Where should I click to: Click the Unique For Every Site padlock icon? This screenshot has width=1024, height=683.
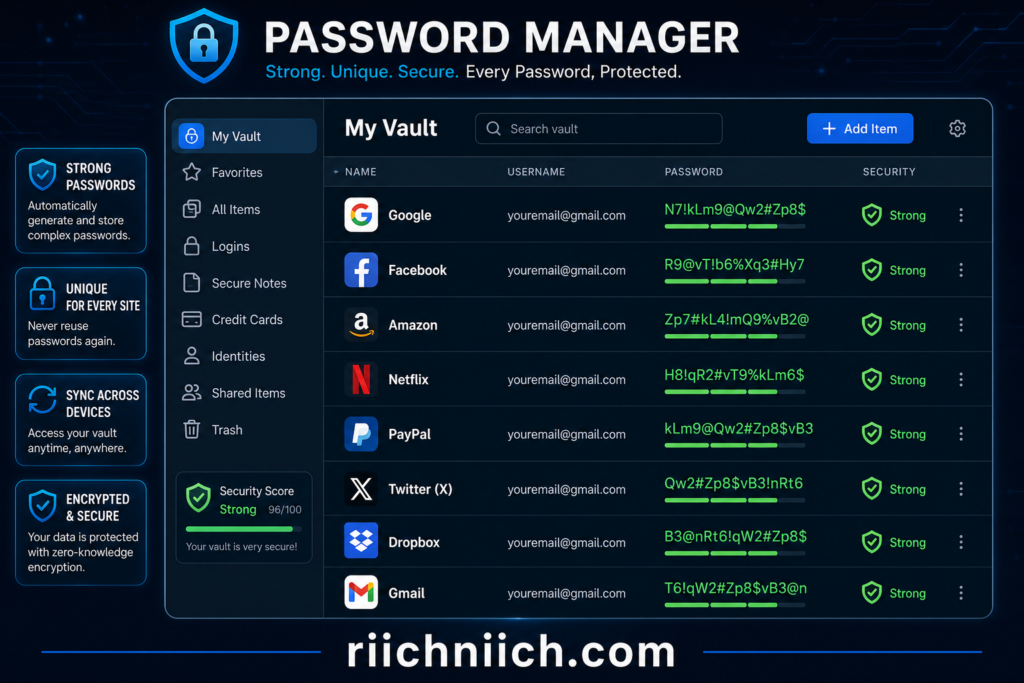[42, 293]
